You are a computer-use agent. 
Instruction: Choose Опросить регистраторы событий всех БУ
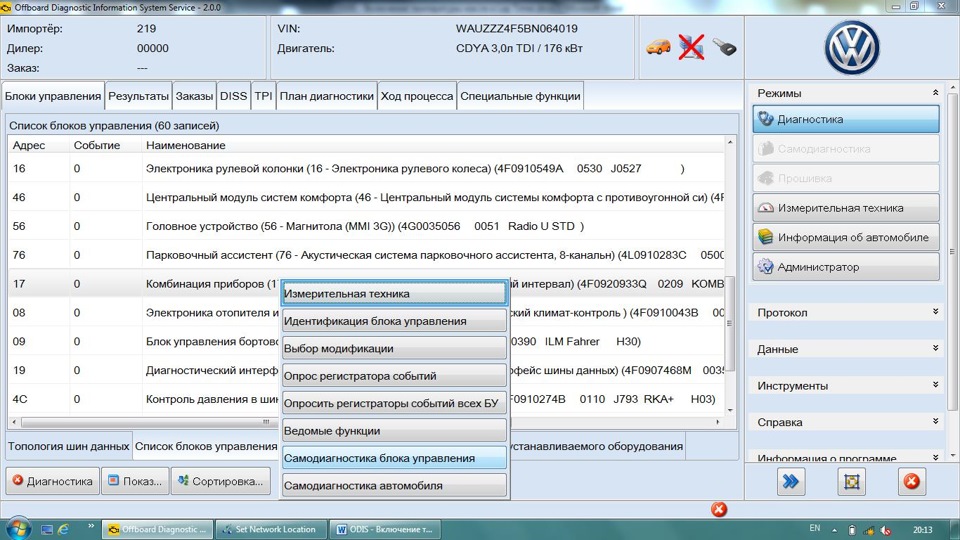point(394,403)
